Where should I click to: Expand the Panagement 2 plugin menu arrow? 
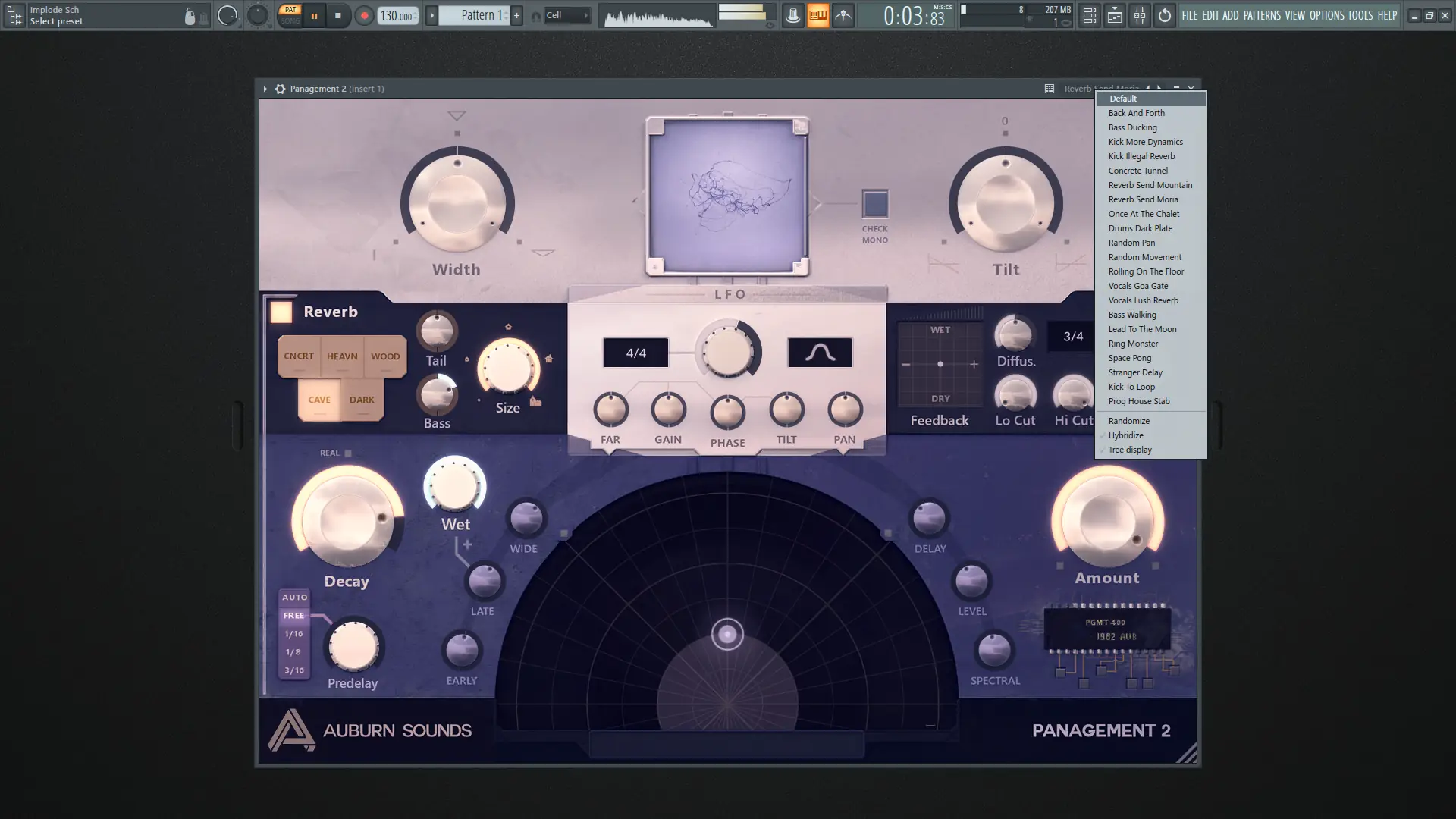tap(265, 89)
